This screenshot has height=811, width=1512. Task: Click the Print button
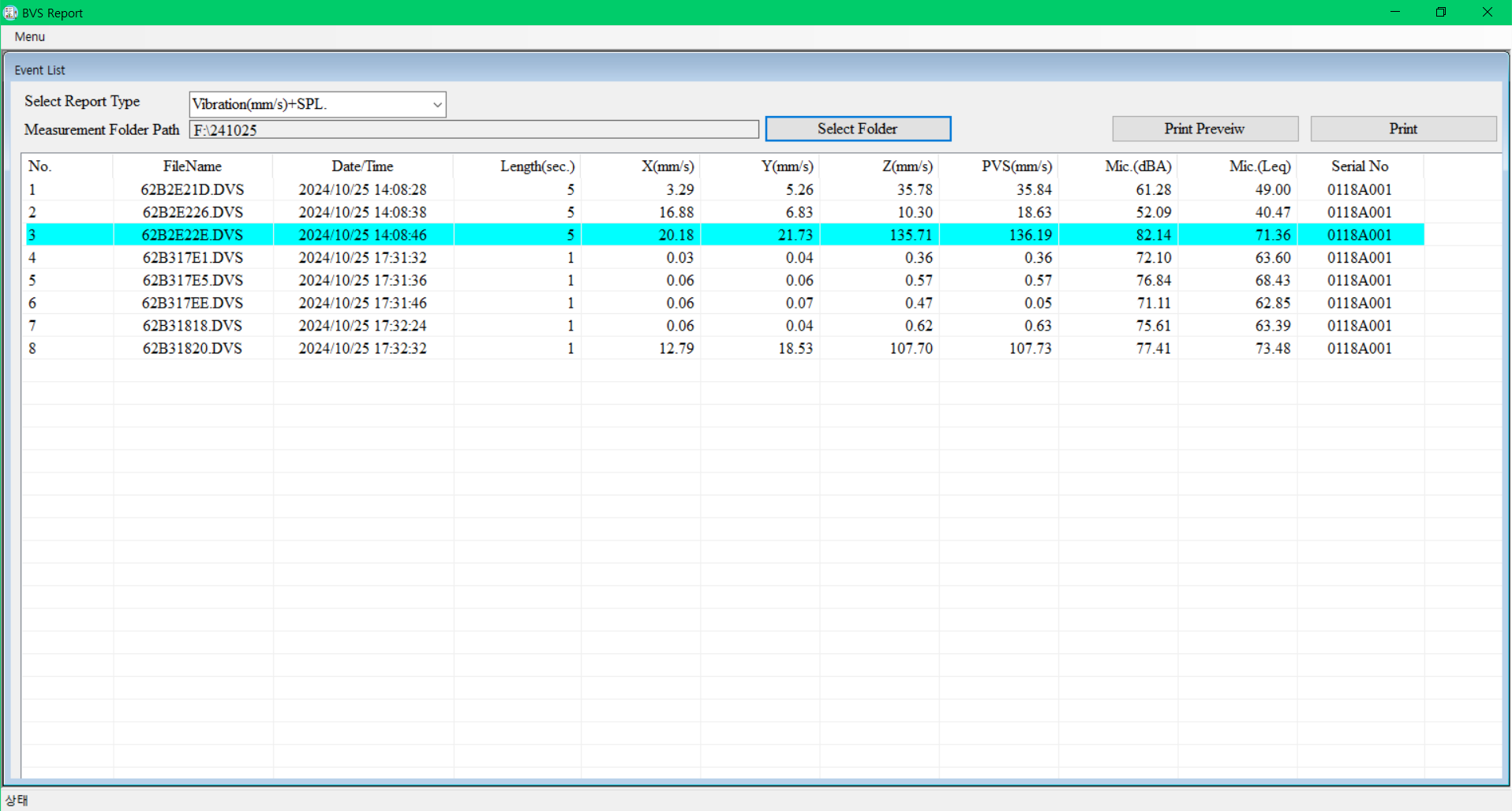1402,129
